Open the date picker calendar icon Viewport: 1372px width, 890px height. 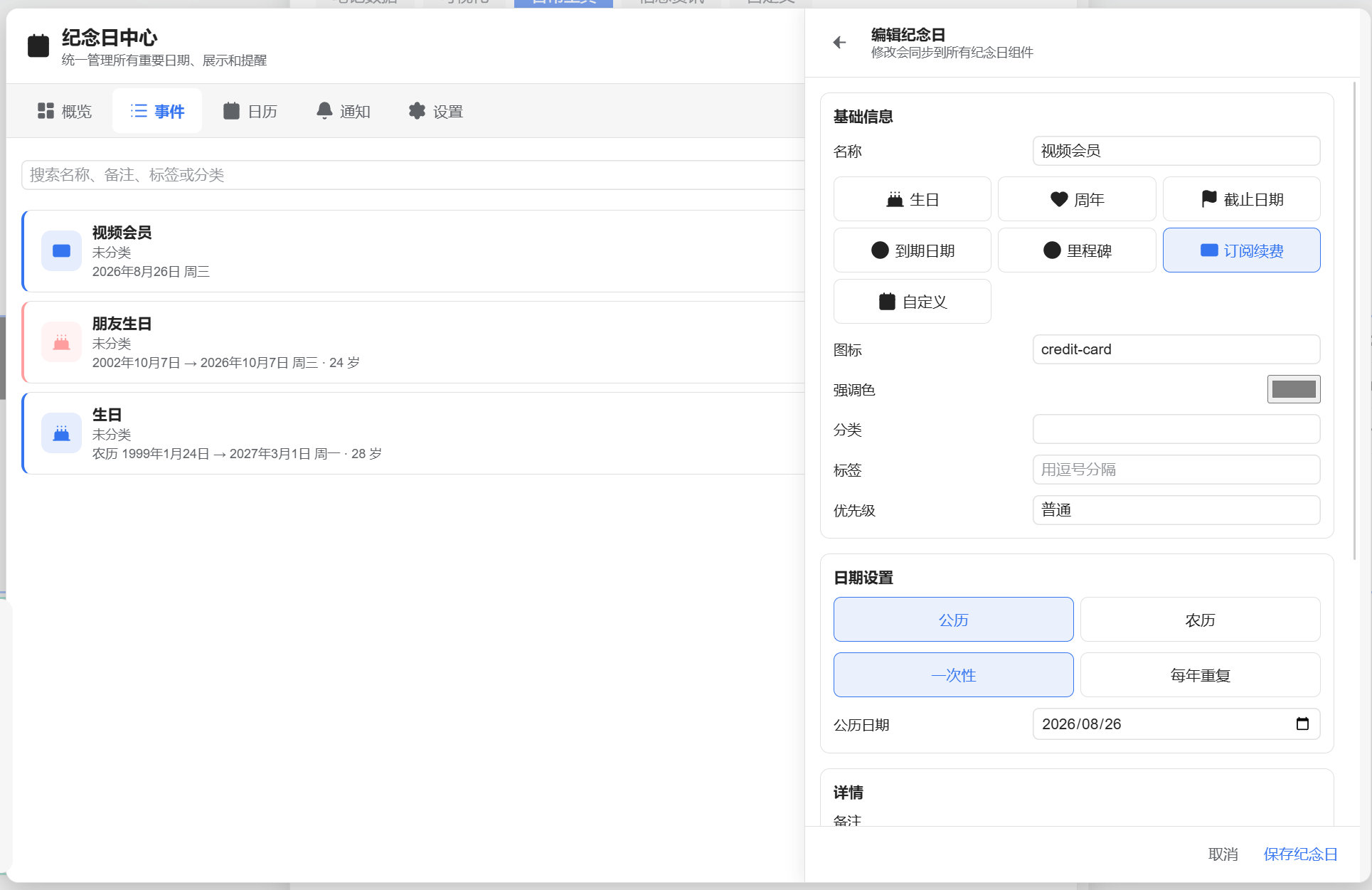point(1302,724)
